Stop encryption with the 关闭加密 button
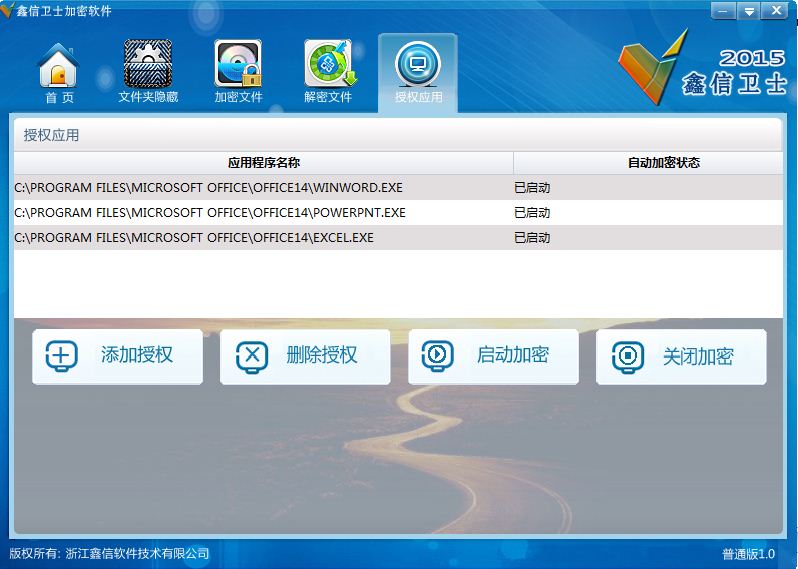Screen dimensions: 798x569 (681, 356)
